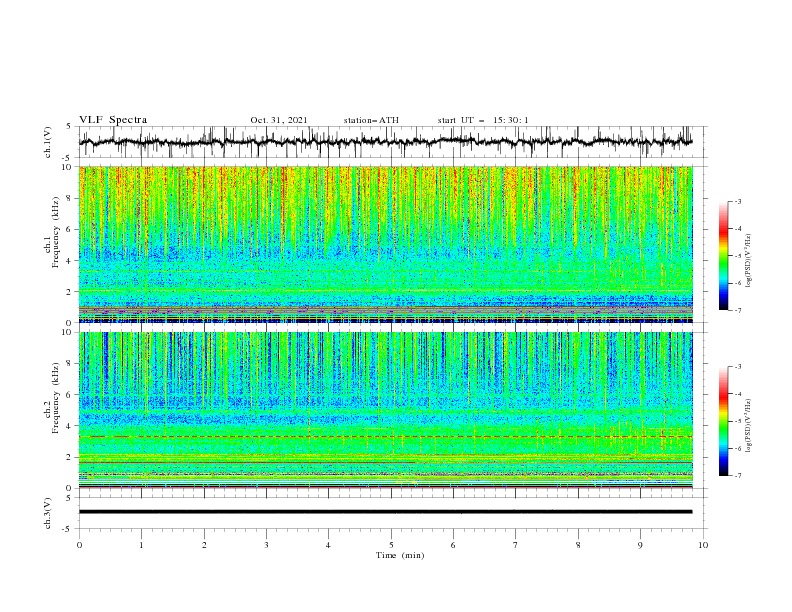Click the '-7' value on ch.2 colorbar

click(x=738, y=475)
